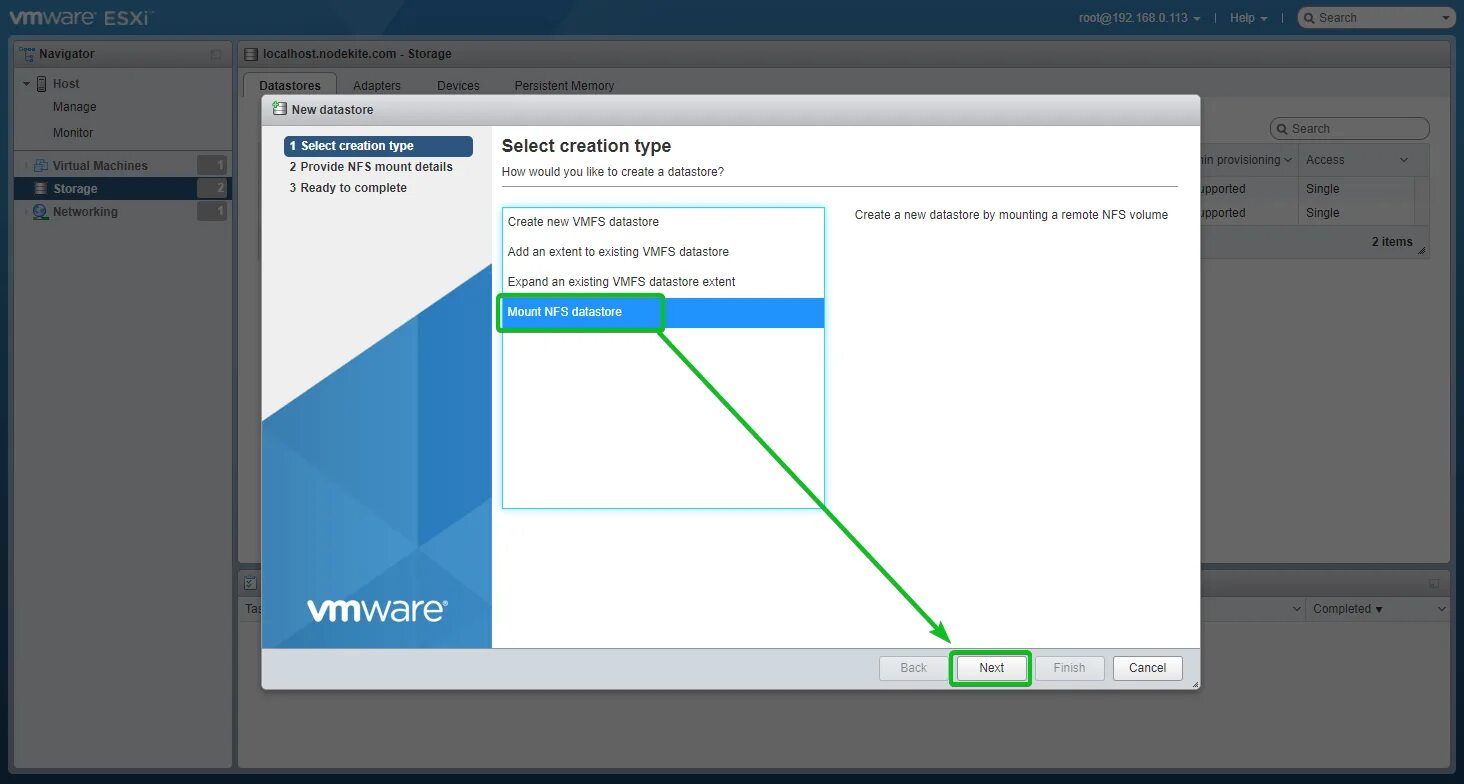The height and width of the screenshot is (784, 1464).
Task: Click the Networking globe icon
Action: point(41,212)
